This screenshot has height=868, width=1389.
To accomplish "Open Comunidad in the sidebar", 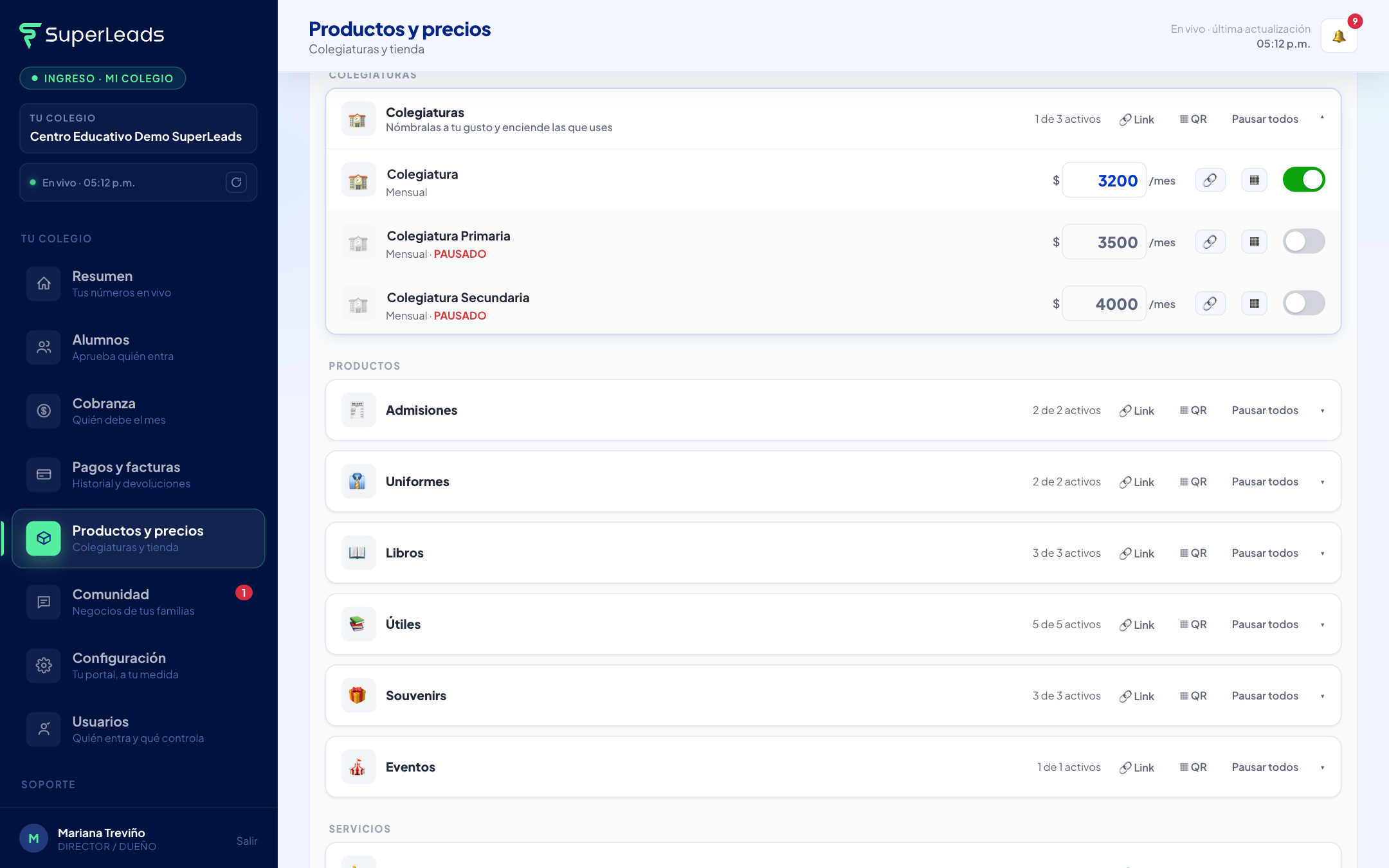I will point(138,602).
